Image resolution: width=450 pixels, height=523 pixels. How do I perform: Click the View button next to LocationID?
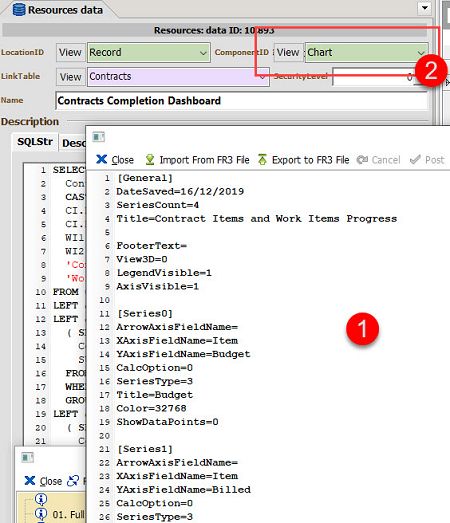coord(70,52)
